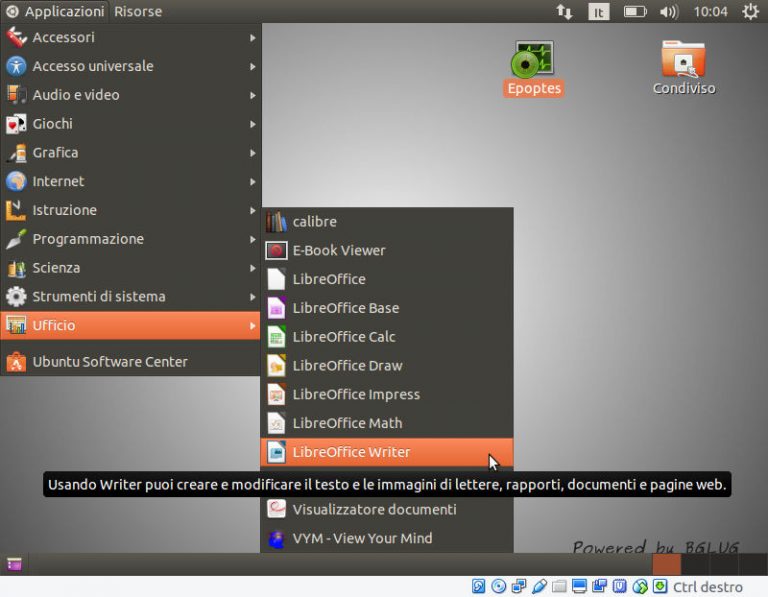Click the battery status indicator

click(635, 11)
